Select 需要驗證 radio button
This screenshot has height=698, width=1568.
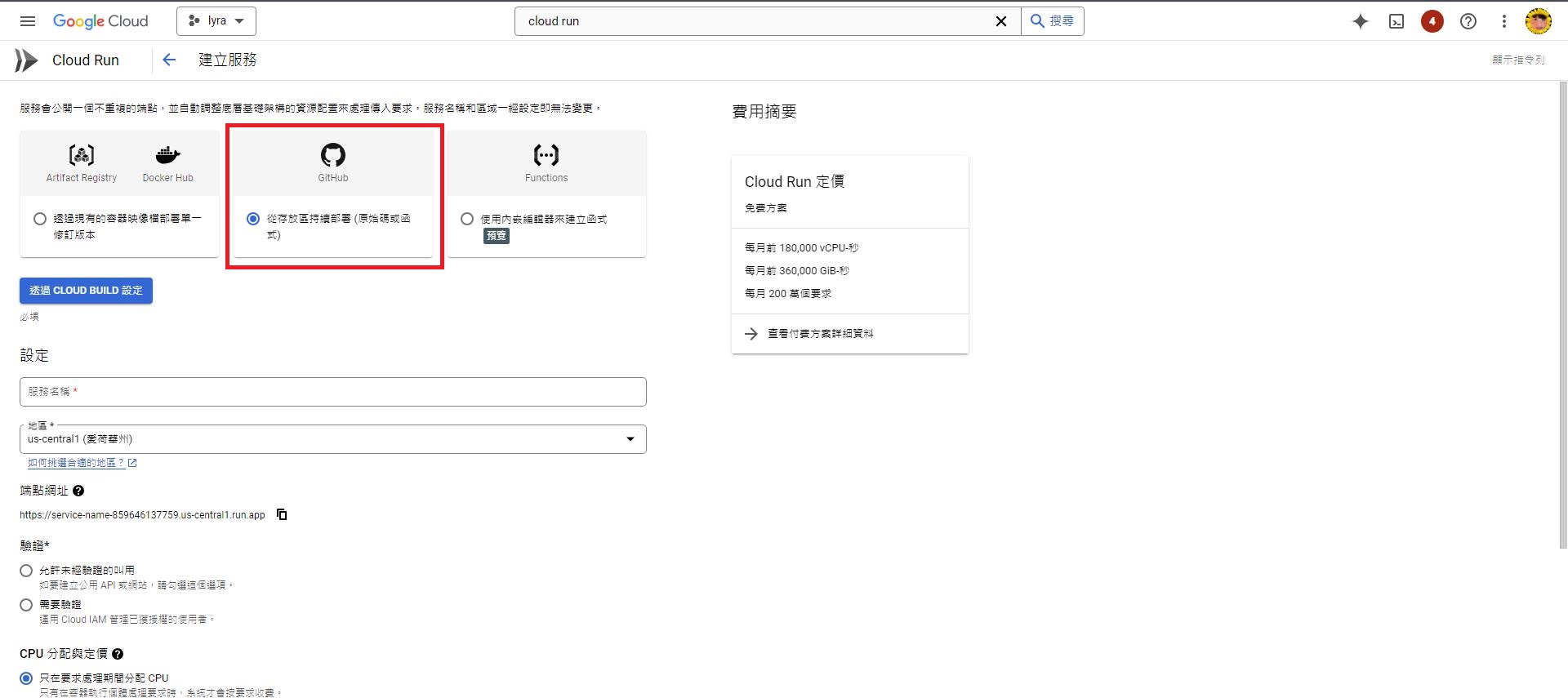tap(26, 605)
